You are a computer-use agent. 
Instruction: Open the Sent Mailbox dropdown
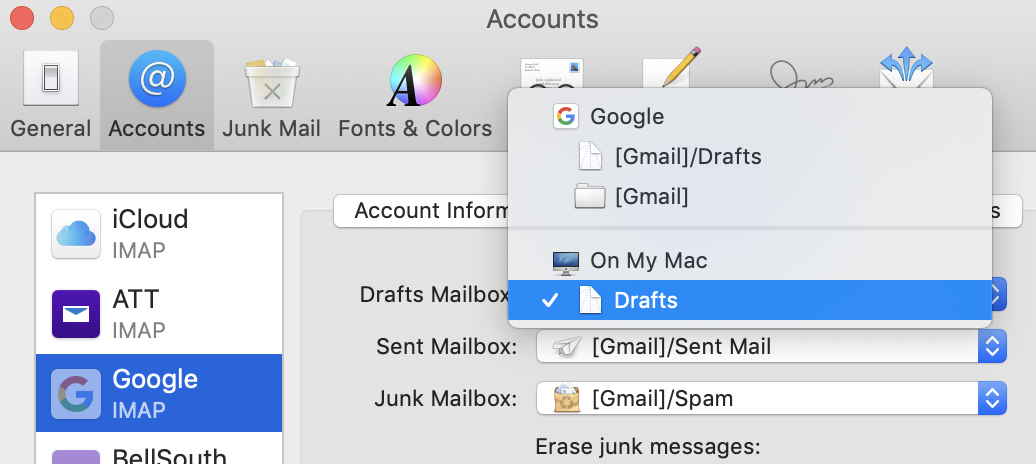pyautogui.click(x=771, y=346)
